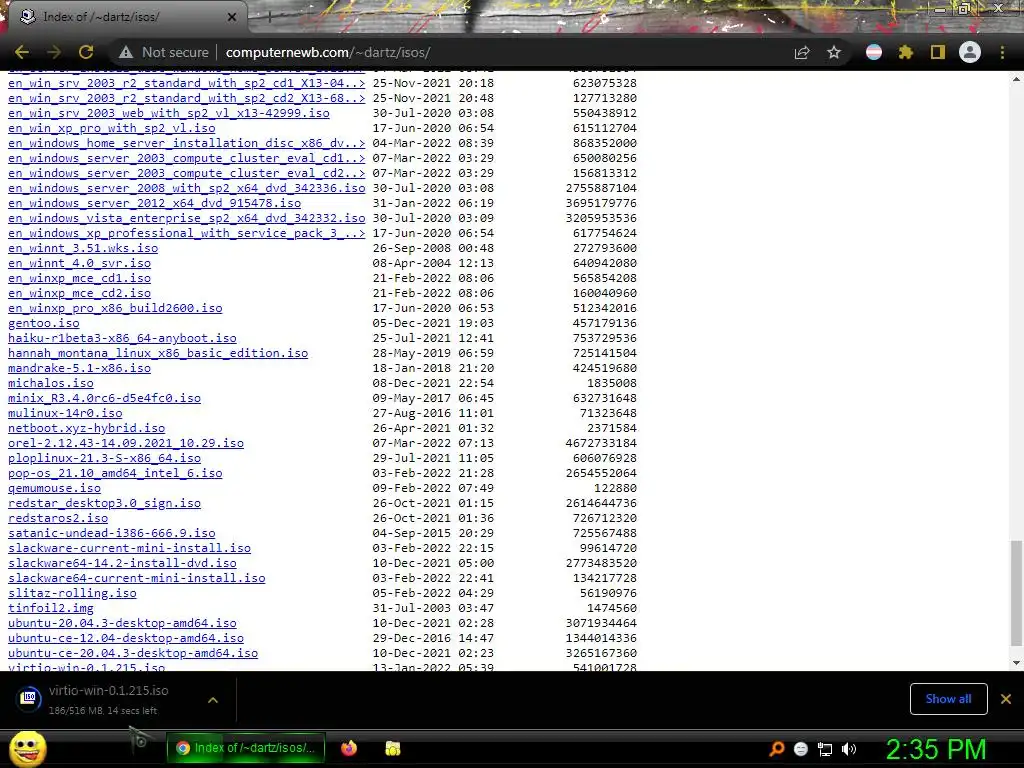
Task: Click slackware-current-mini-install.iso link
Action: pos(129,549)
